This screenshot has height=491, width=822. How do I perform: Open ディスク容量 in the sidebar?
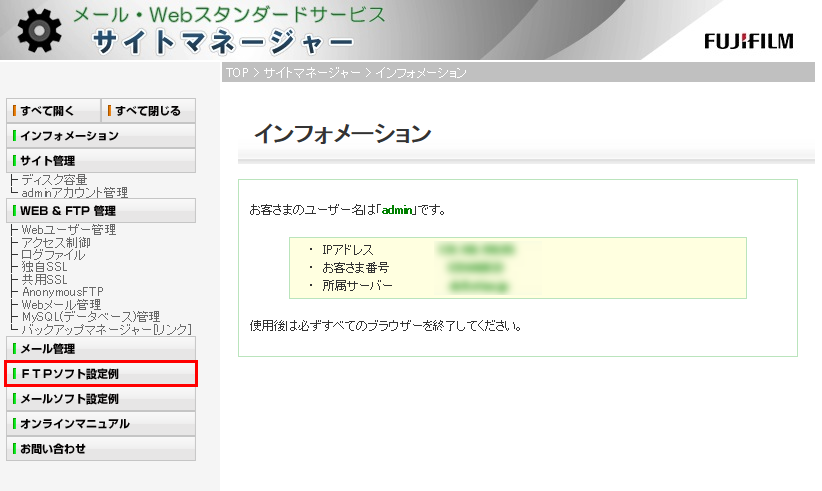pos(54,180)
